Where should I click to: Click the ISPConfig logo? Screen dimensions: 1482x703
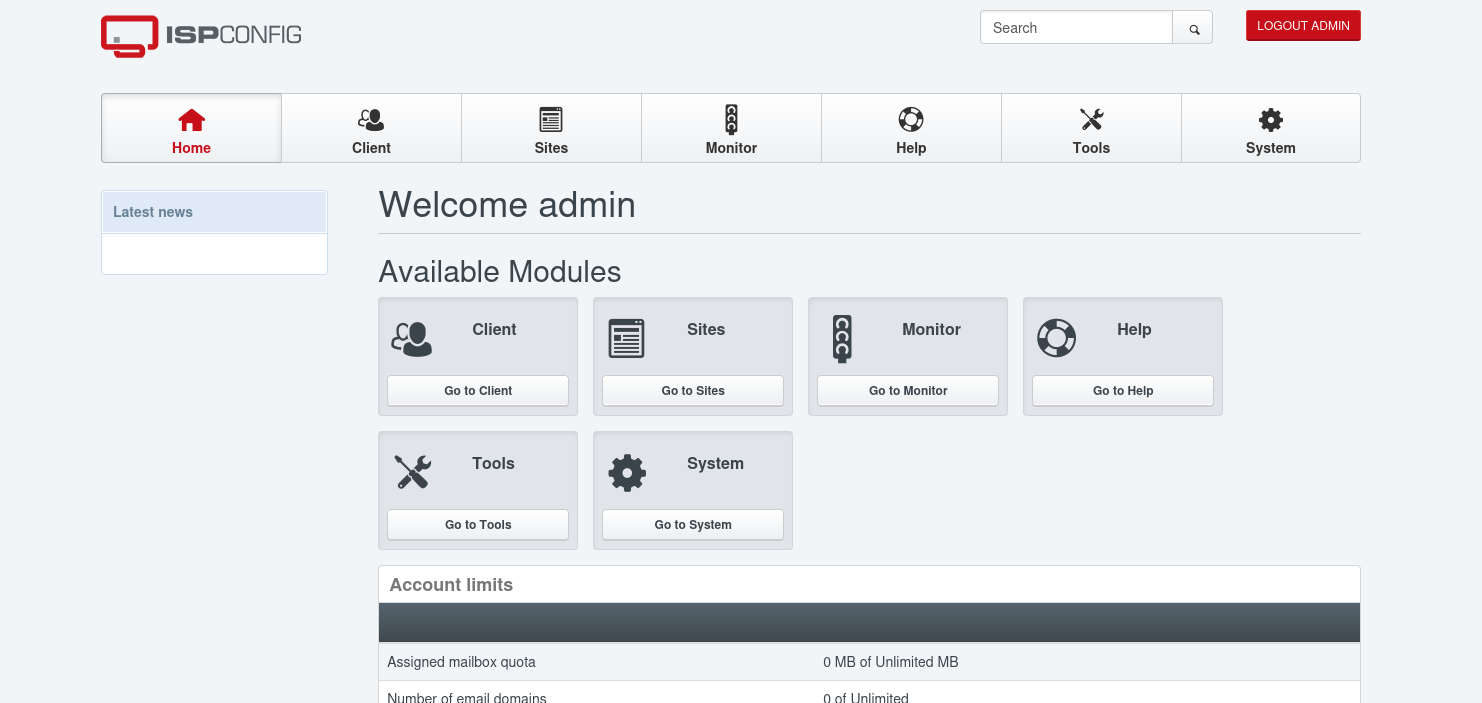point(201,35)
